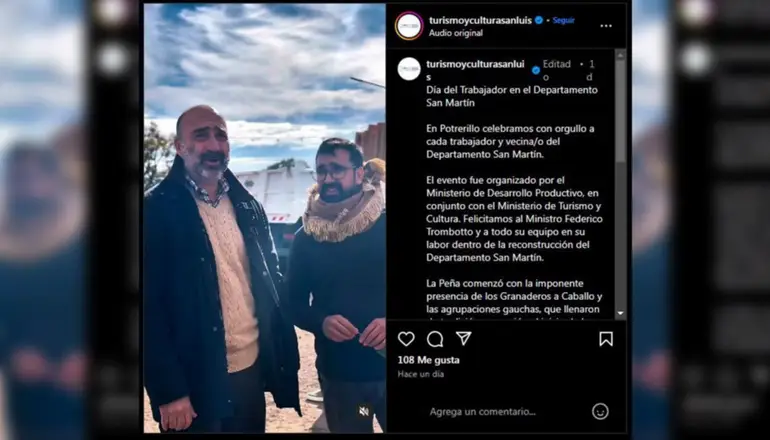This screenshot has width=770, height=440.
Task: Save post with bookmark icon
Action: pos(606,339)
